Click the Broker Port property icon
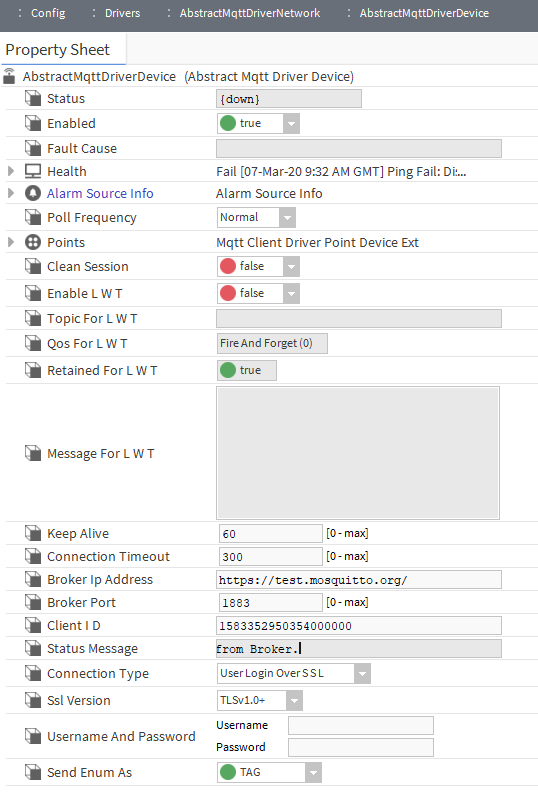The image size is (538, 801). (x=33, y=602)
